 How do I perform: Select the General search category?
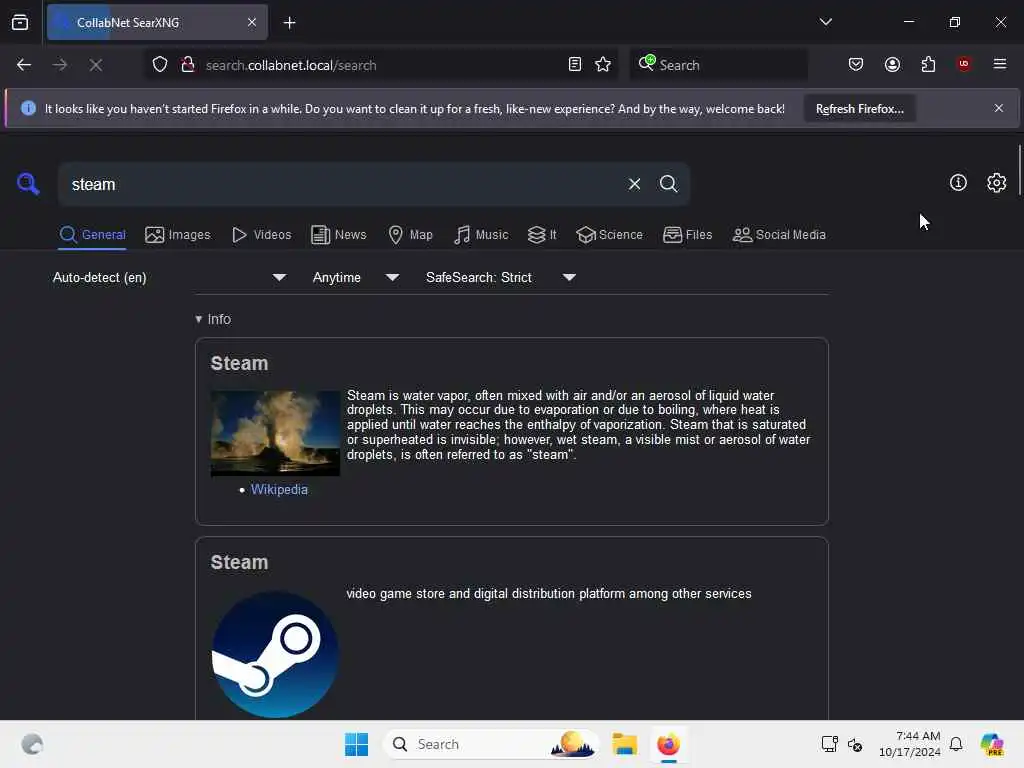pos(92,234)
